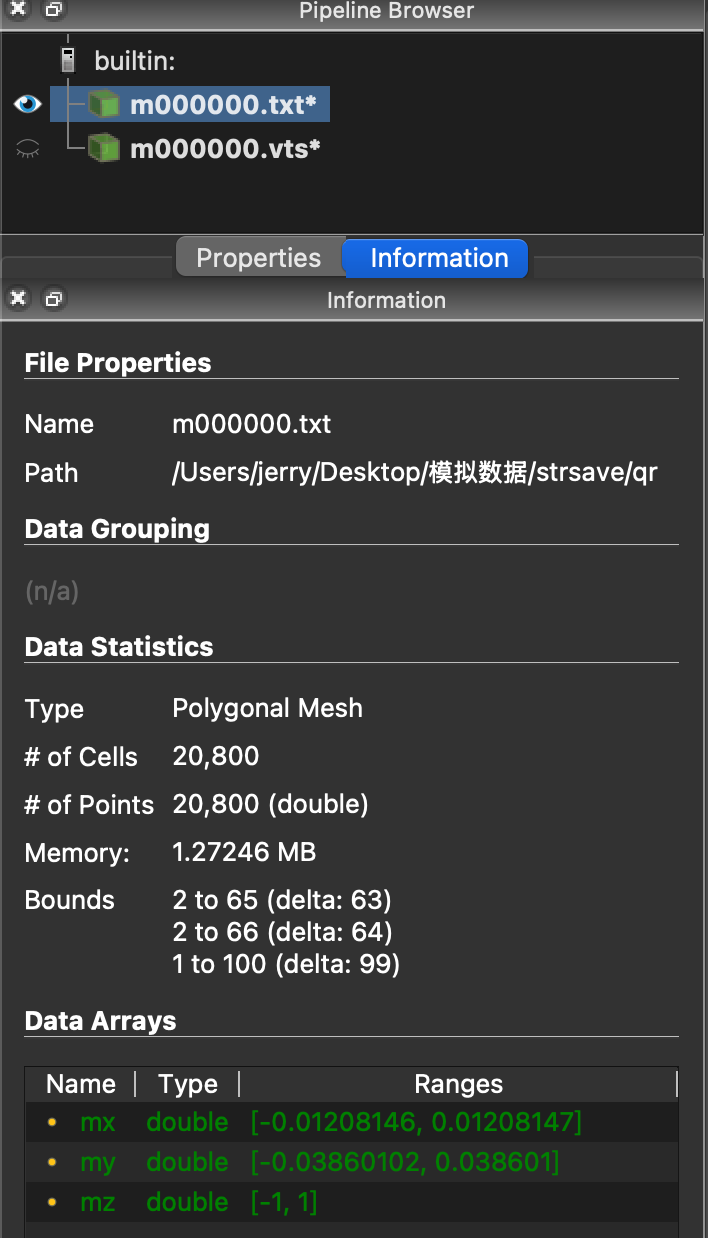Image resolution: width=708 pixels, height=1238 pixels.
Task: Switch to the Properties tab
Action: [x=258, y=258]
